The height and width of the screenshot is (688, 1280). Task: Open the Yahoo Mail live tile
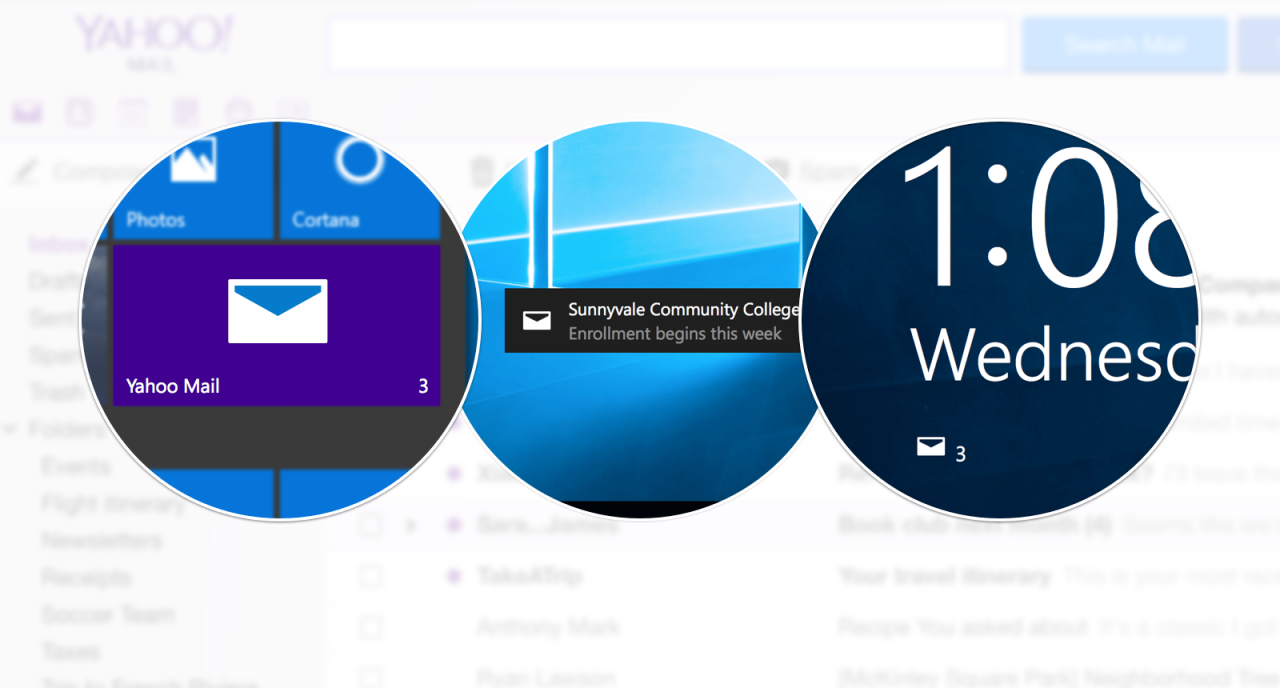[277, 325]
